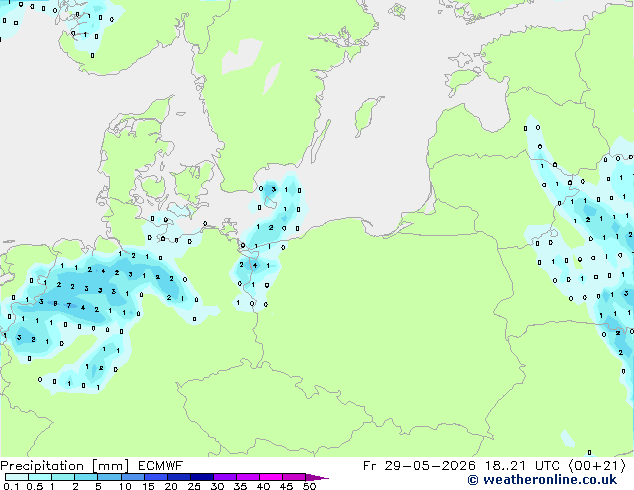Click the '18..21 UTC' time label

pyautogui.click(x=522, y=466)
